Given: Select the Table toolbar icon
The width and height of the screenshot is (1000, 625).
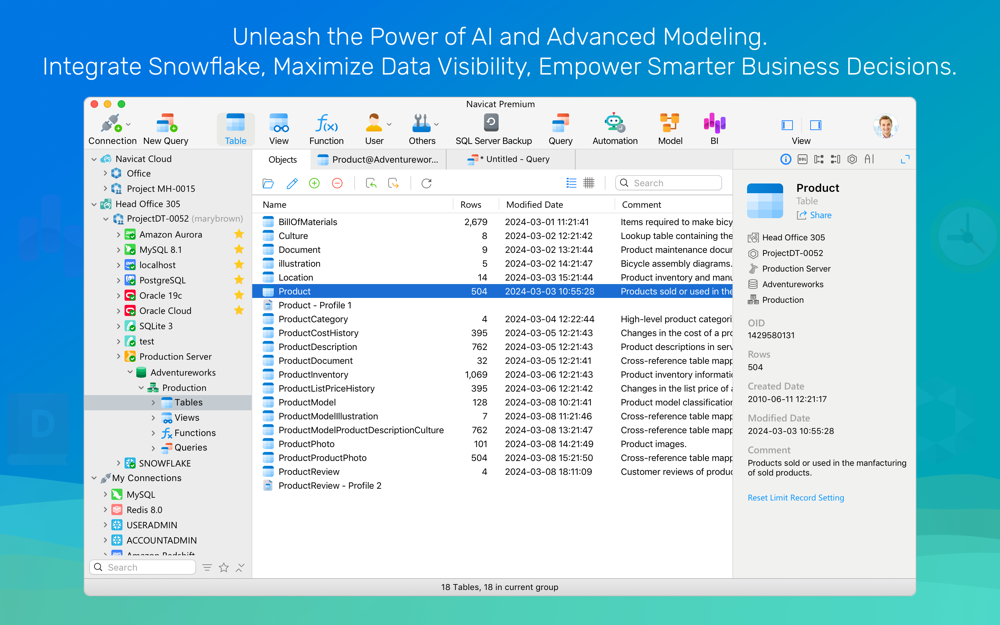Looking at the screenshot, I should coord(235,129).
